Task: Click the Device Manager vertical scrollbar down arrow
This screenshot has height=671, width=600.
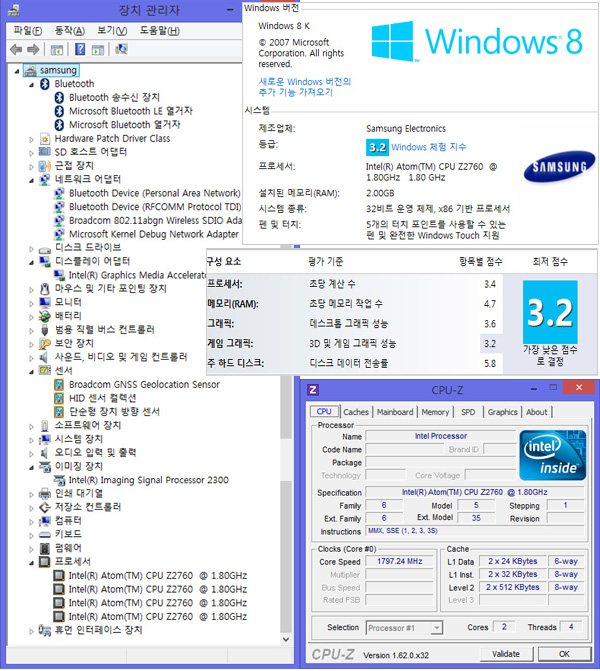Action: click(x=286, y=639)
